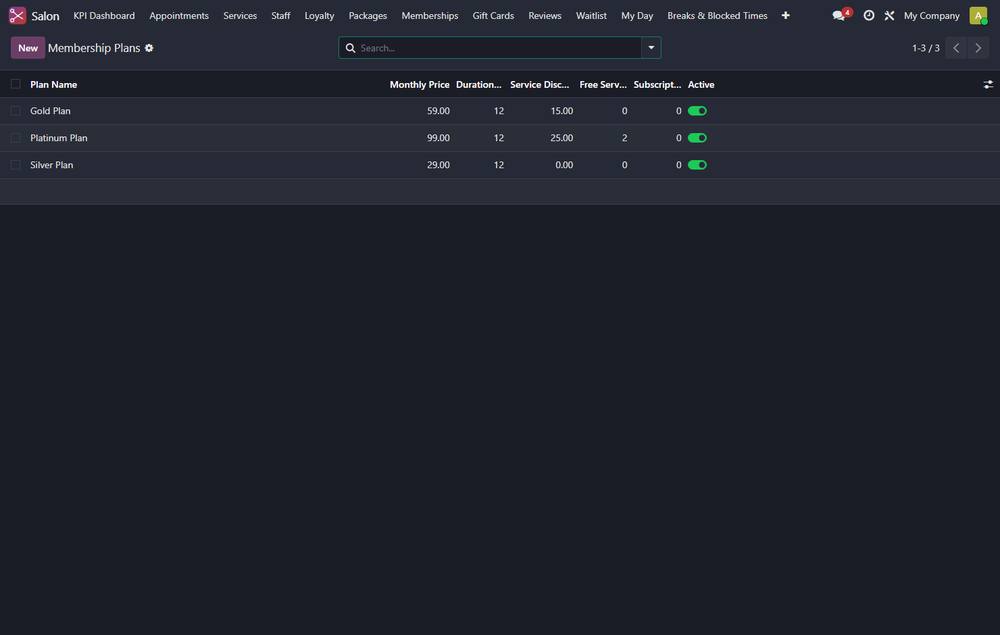Expand the search options dropdown arrow

(x=651, y=48)
